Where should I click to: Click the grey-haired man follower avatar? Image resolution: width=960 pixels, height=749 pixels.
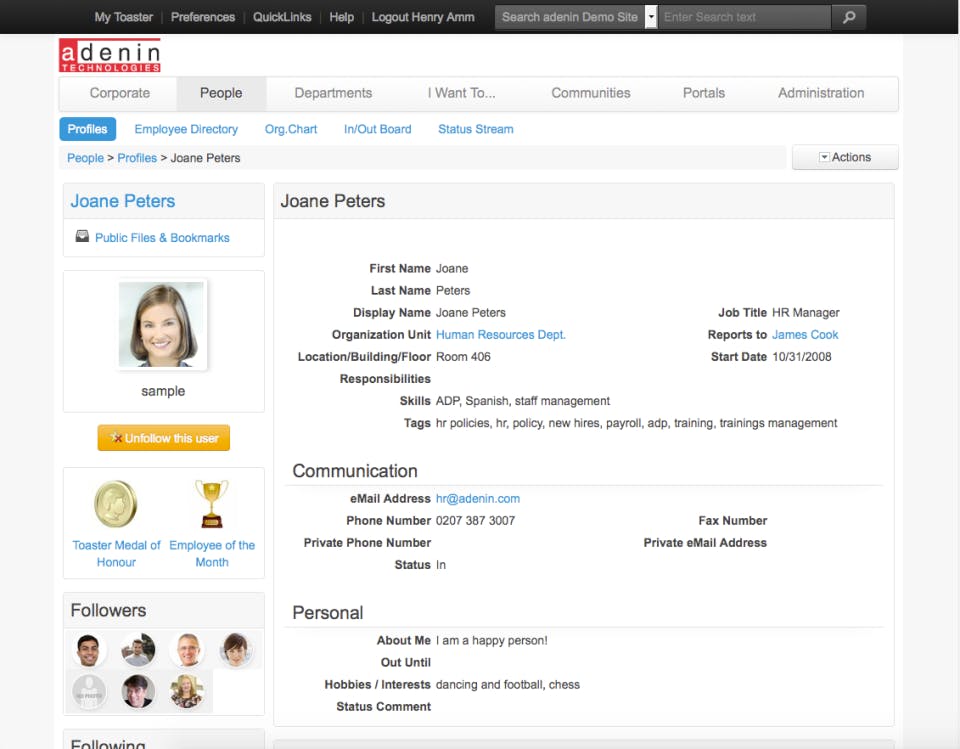pos(187,650)
